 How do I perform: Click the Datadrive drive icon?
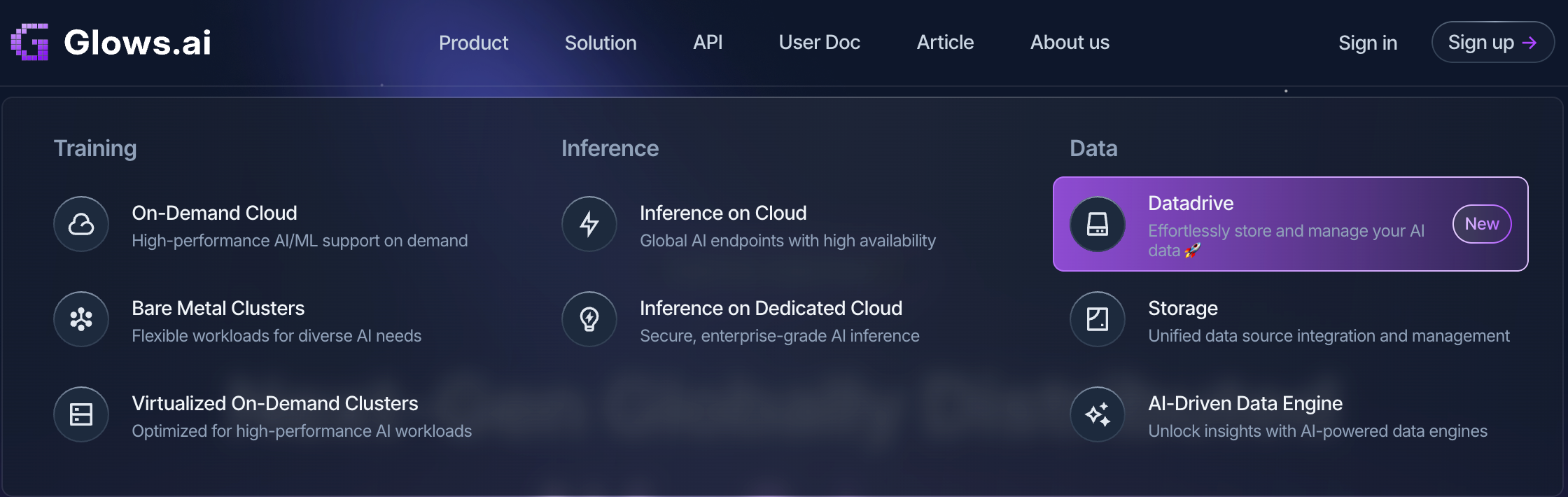pyautogui.click(x=1097, y=224)
